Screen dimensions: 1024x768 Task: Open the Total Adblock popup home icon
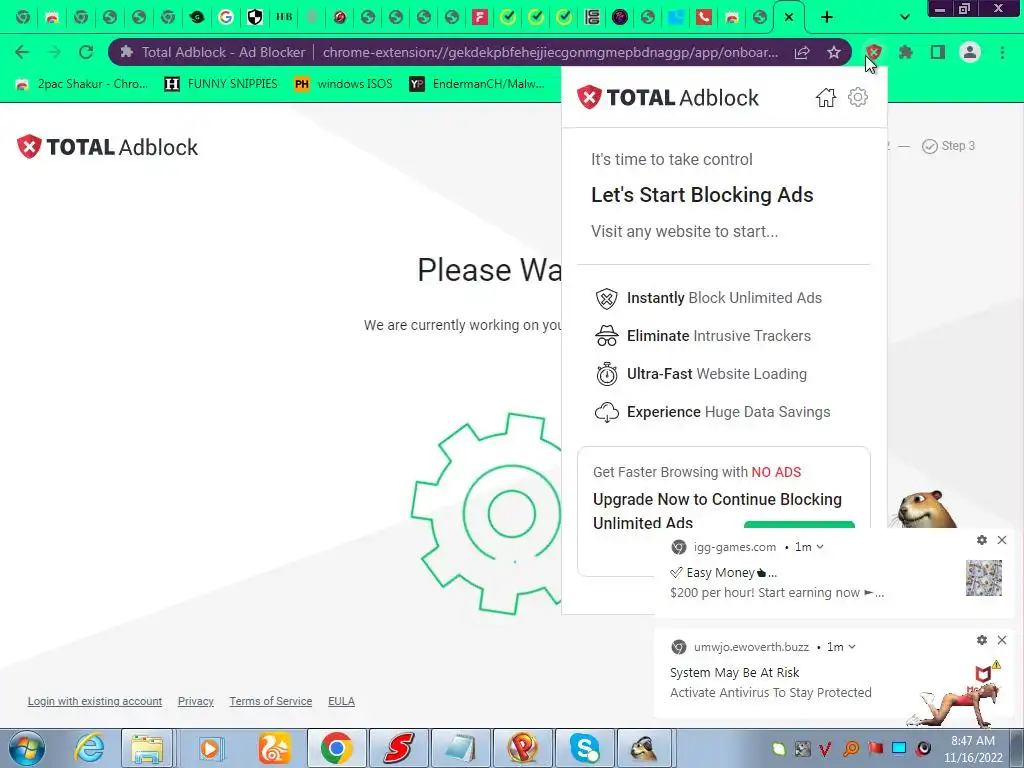(825, 98)
